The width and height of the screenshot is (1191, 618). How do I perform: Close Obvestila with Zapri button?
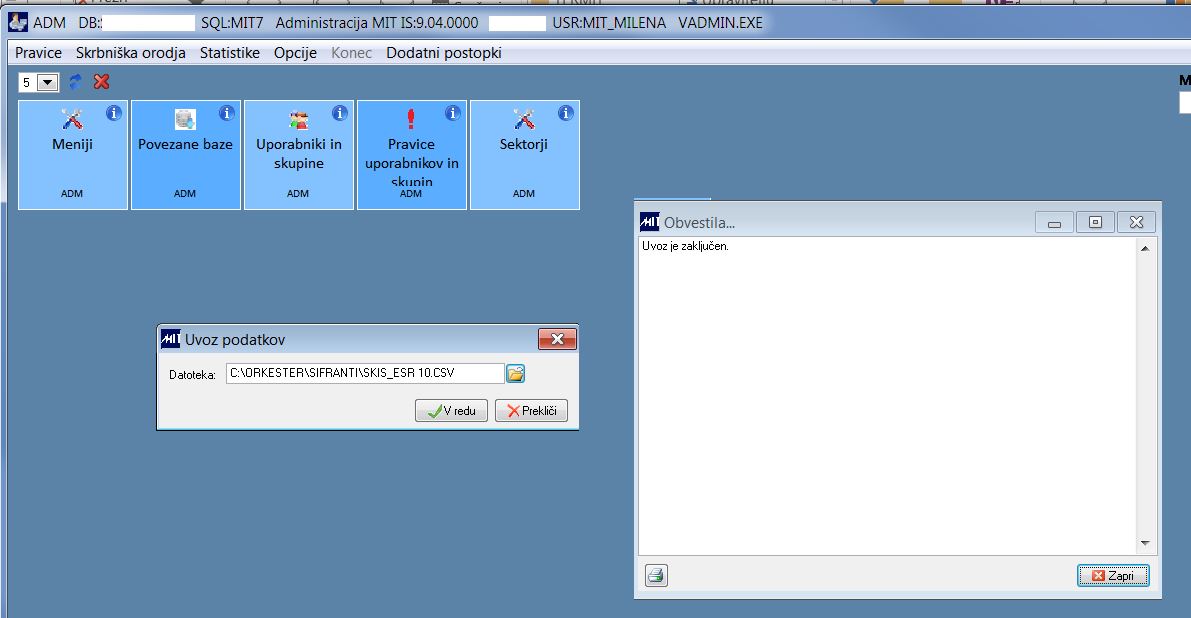1113,575
